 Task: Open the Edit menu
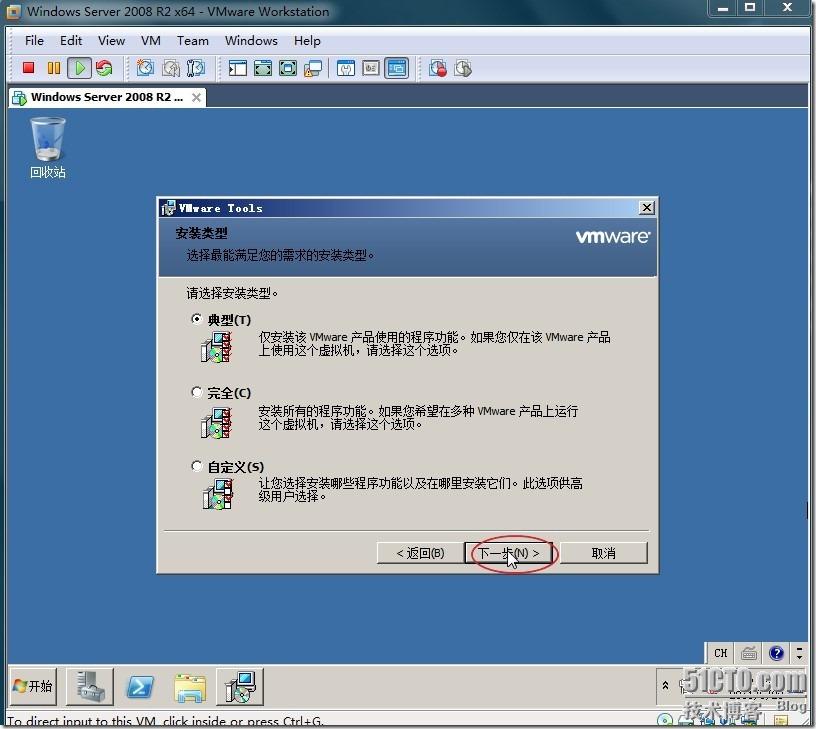click(71, 41)
